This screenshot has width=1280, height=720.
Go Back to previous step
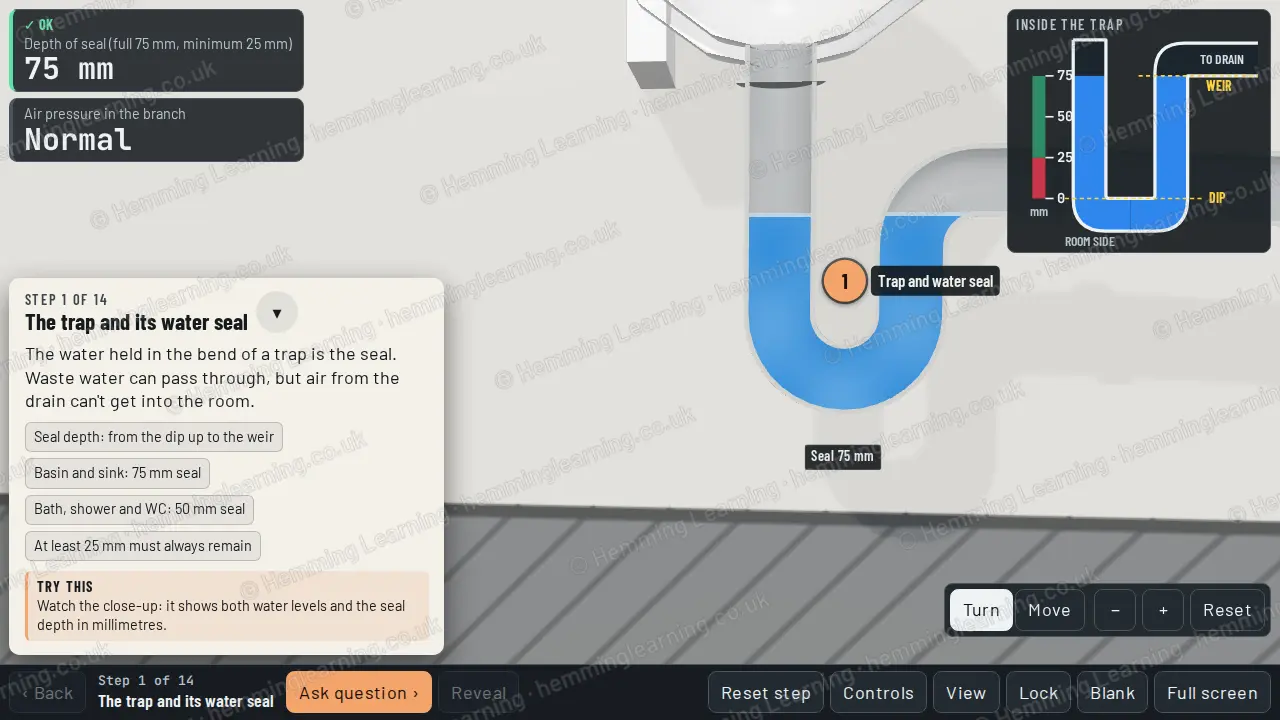(47, 693)
